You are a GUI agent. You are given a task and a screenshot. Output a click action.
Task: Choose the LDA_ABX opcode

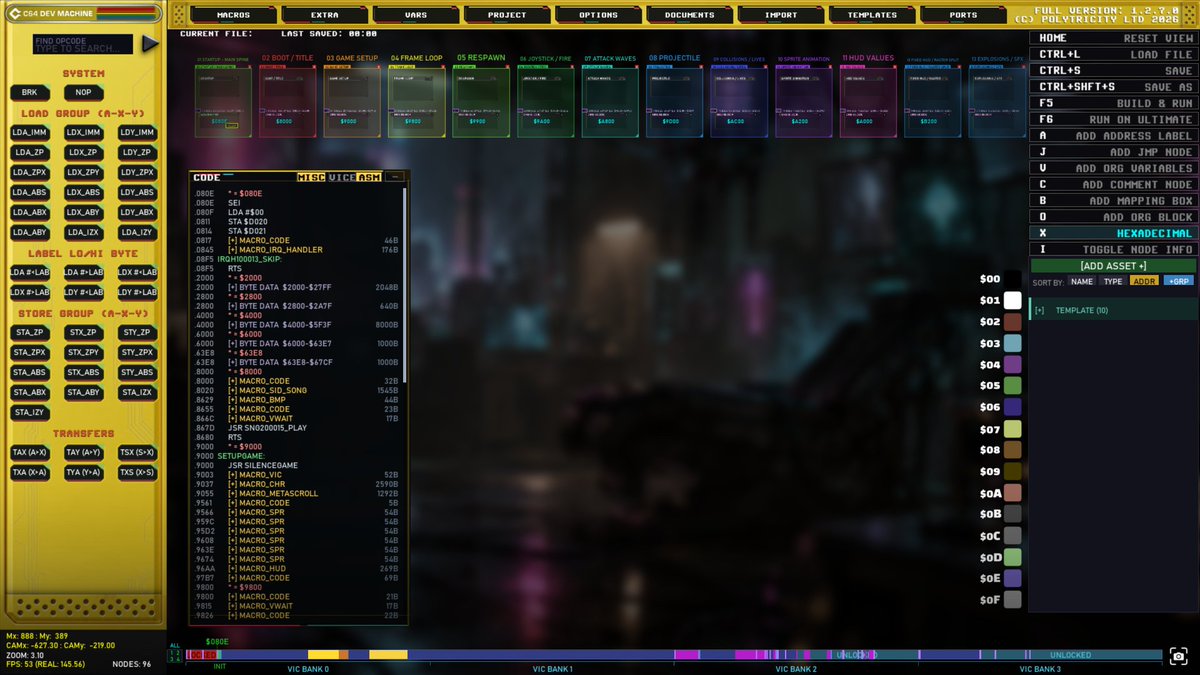(30, 212)
